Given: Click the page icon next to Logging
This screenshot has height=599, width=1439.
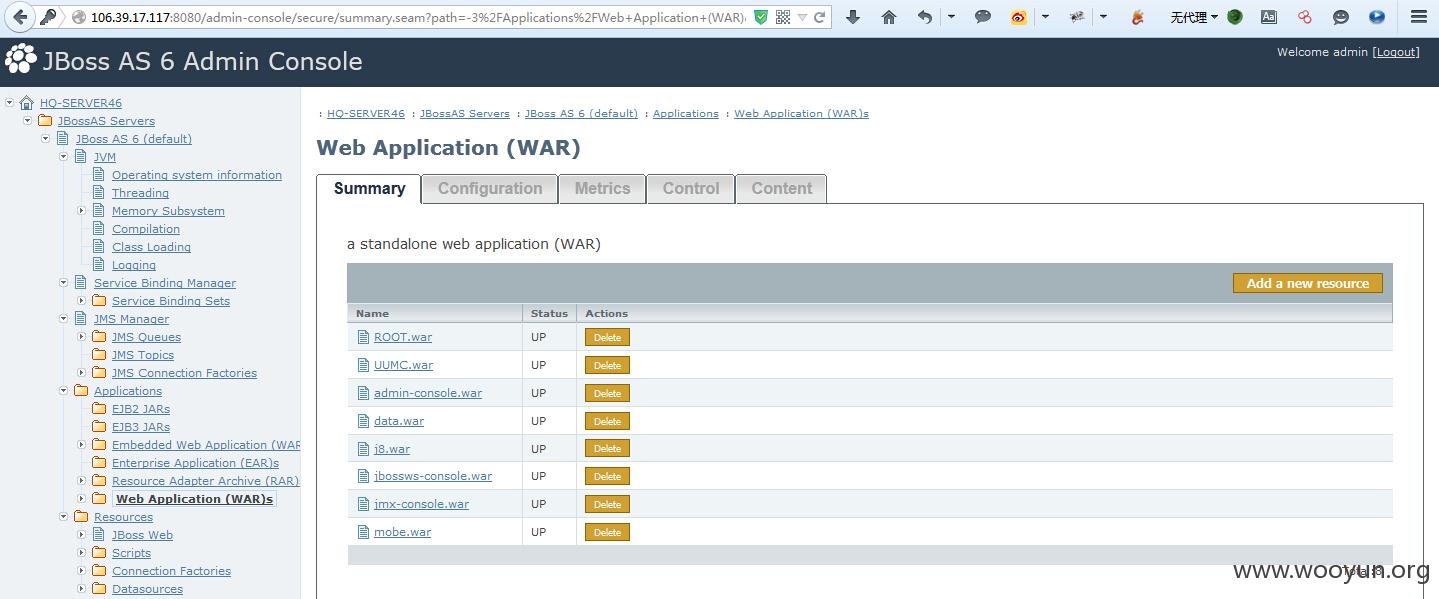Looking at the screenshot, I should [x=99, y=264].
